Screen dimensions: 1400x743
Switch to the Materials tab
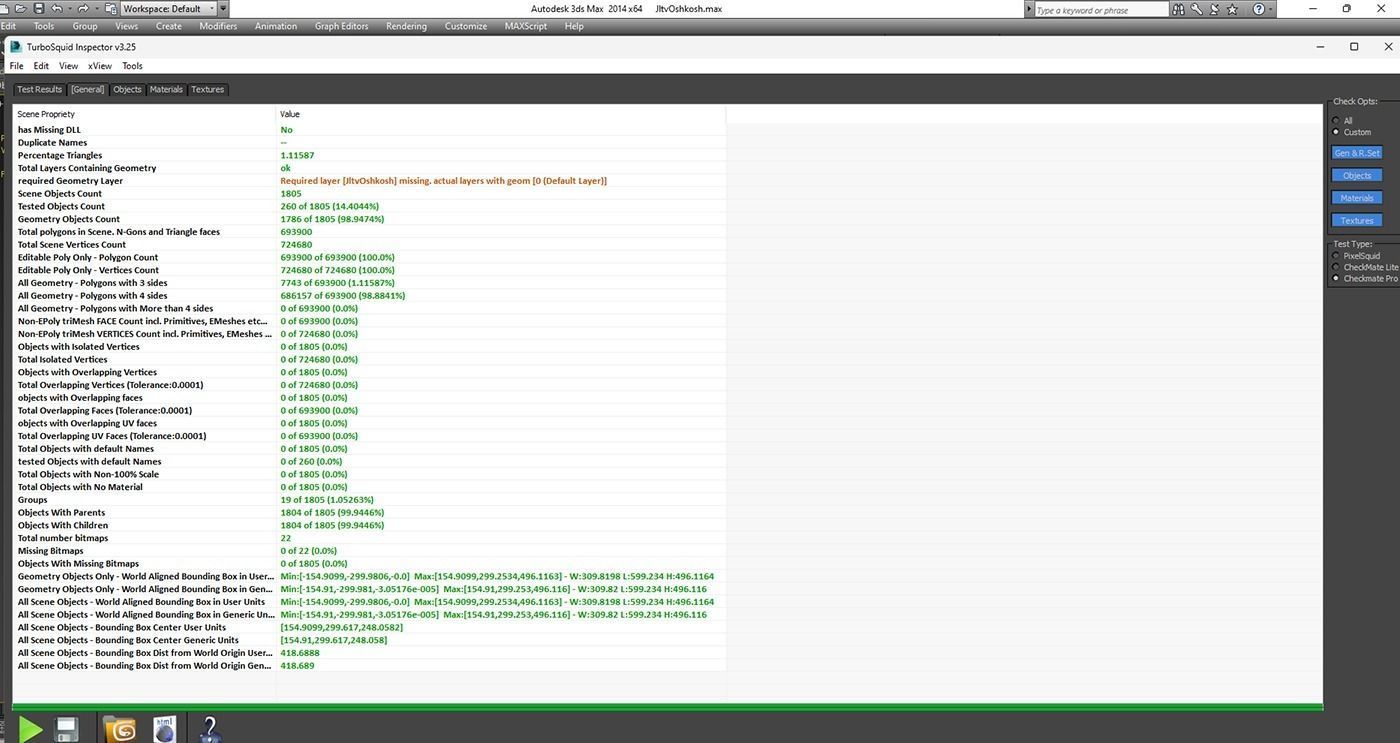(166, 89)
